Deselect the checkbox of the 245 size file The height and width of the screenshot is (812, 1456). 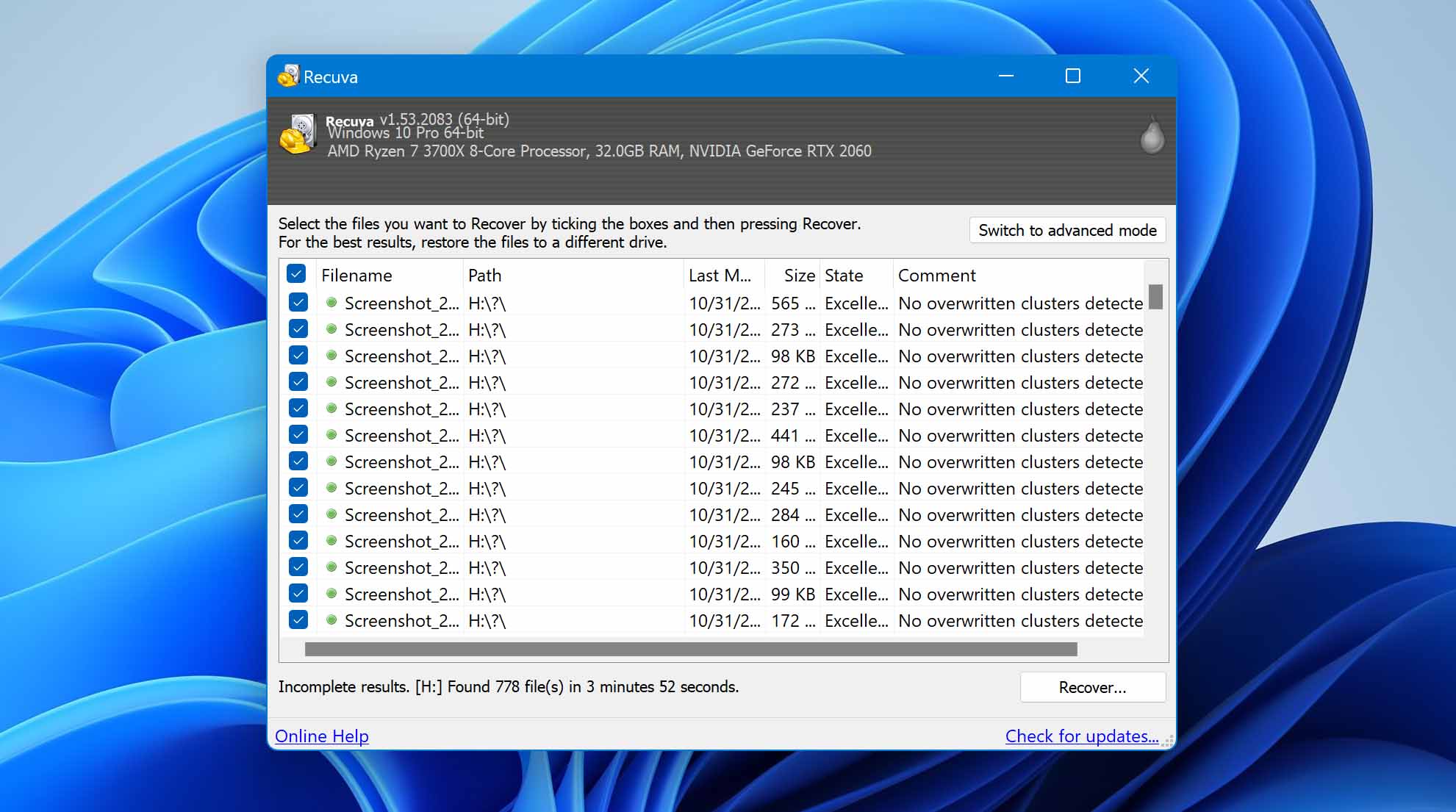(298, 487)
